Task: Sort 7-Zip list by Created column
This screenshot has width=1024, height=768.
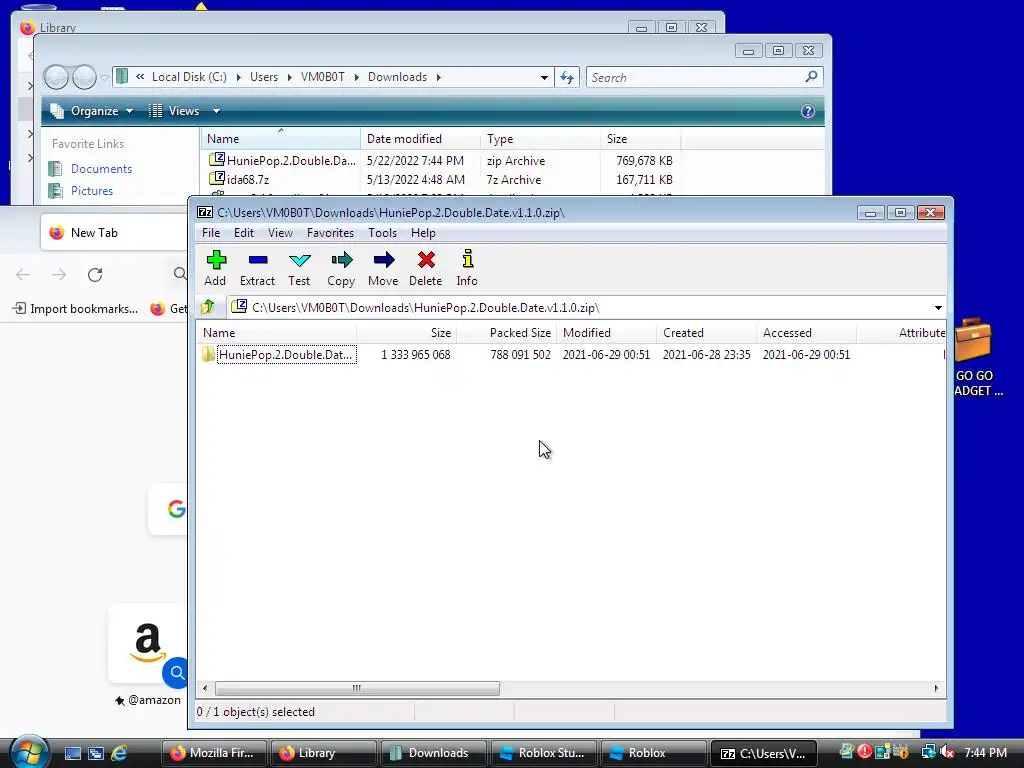Action: pos(706,332)
